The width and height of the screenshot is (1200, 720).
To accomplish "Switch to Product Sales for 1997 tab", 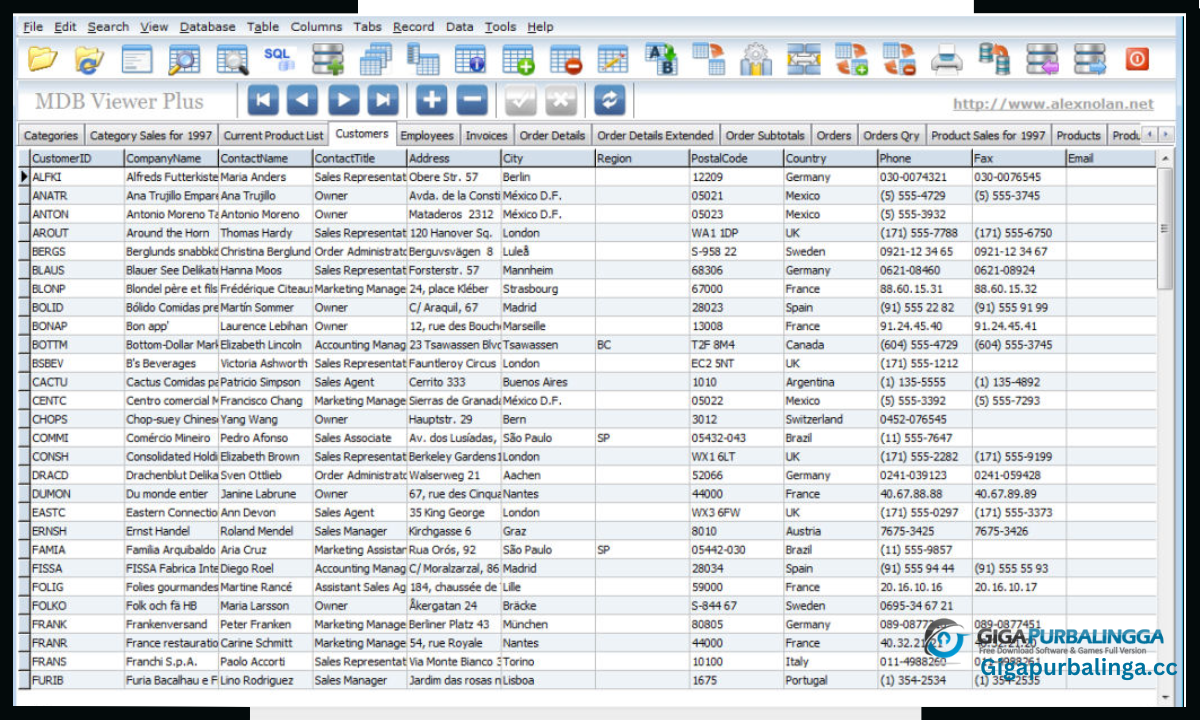I will click(988, 136).
